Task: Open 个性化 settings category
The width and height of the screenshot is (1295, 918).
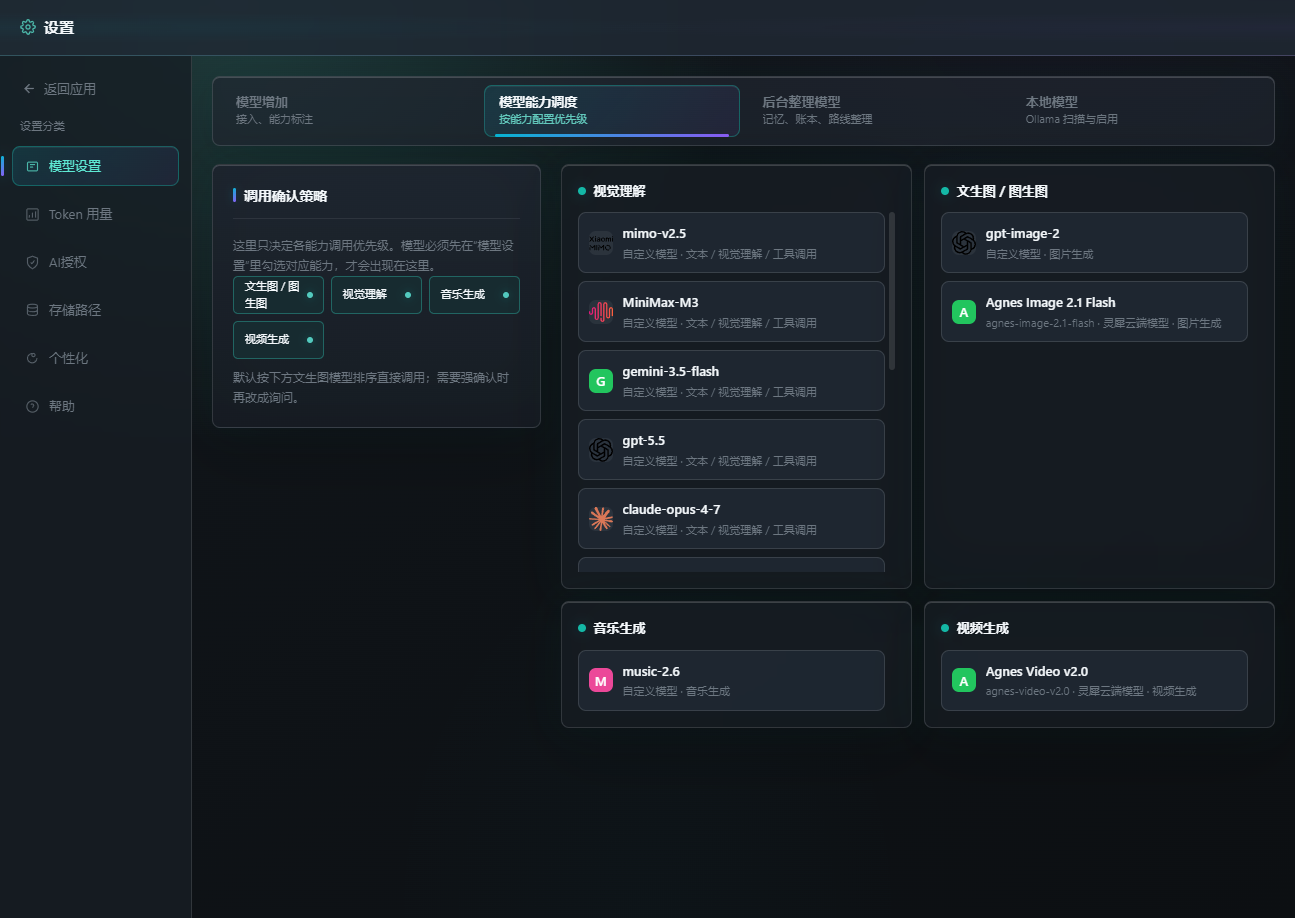Action: (x=95, y=358)
